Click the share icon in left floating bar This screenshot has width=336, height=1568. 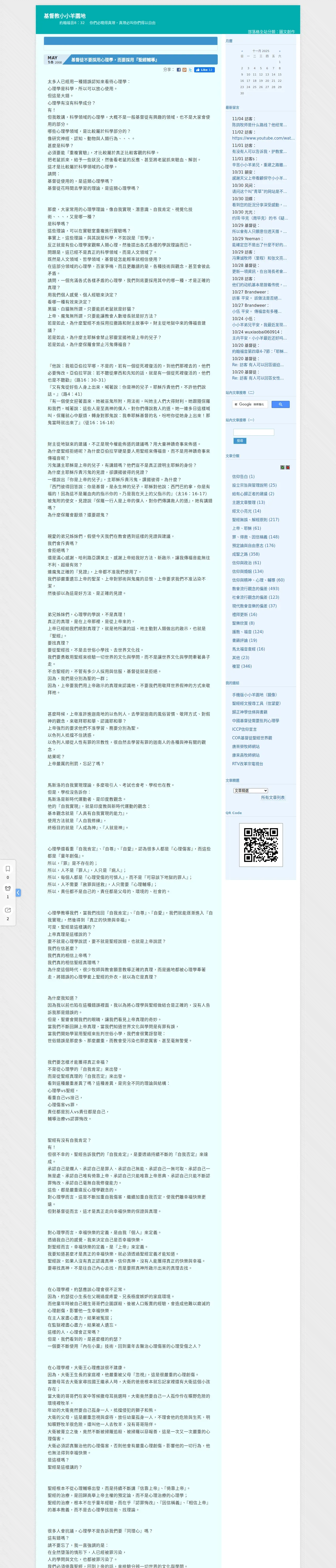click(8, 910)
